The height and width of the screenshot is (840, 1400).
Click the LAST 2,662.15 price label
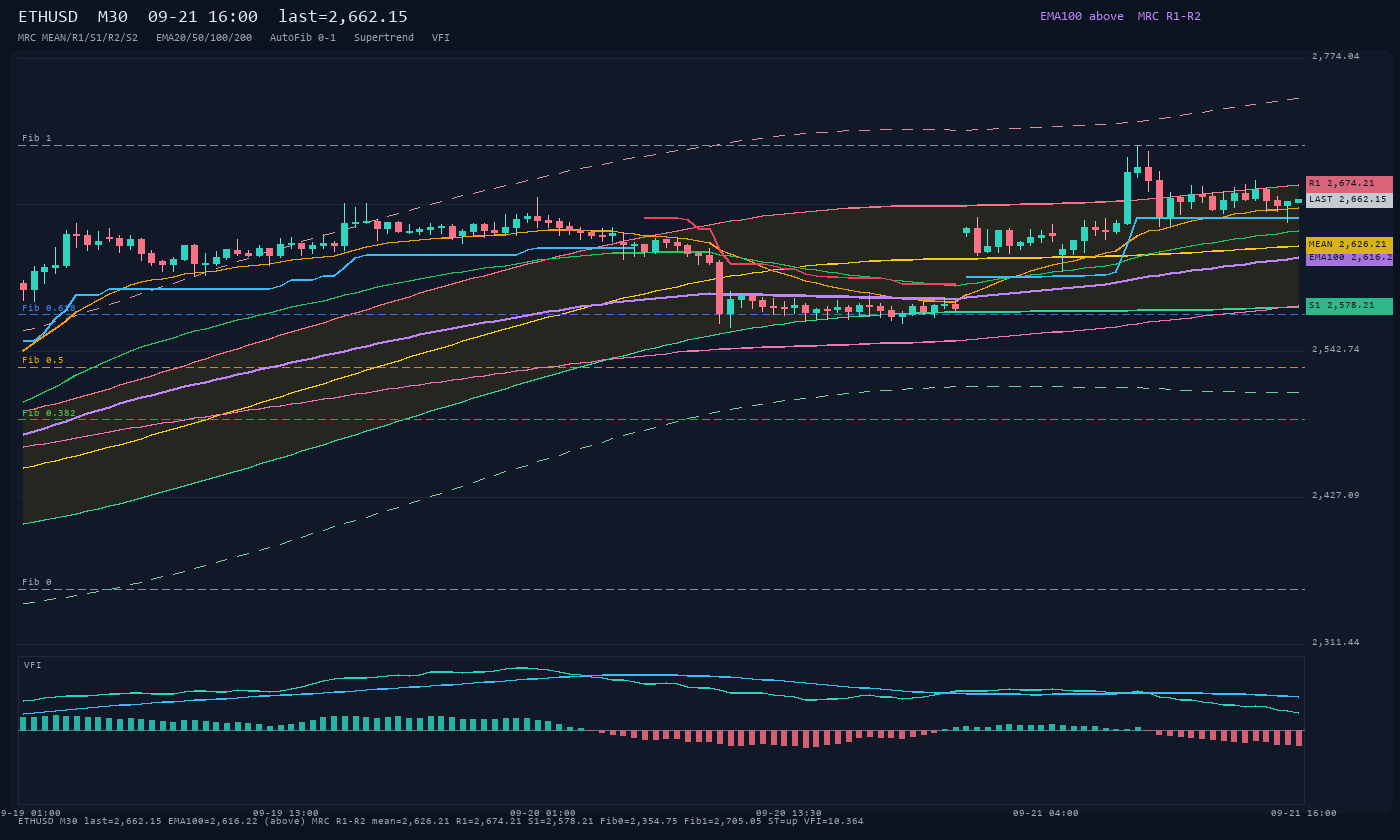pos(1349,200)
